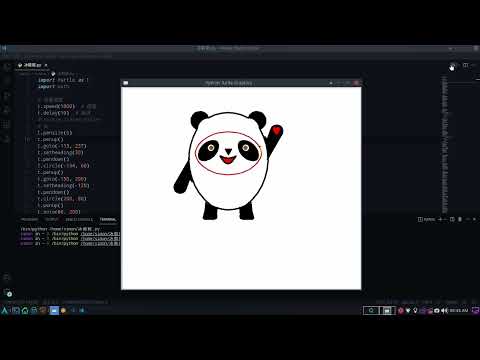Open the Run and Debug view in the activity bar

pyautogui.click(x=6, y=110)
